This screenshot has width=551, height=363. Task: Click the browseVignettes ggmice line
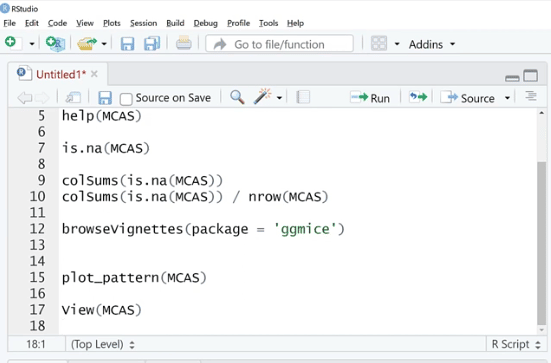click(203, 229)
